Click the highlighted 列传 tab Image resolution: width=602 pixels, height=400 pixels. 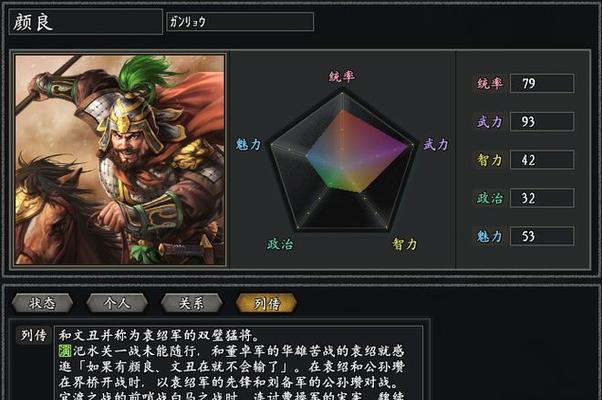coord(266,303)
